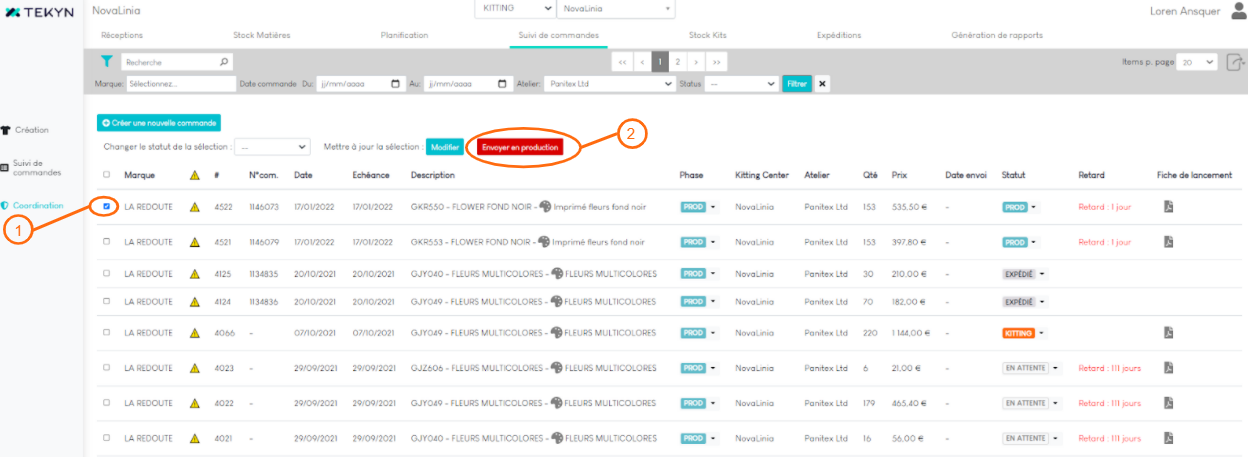The height and width of the screenshot is (457, 1248).
Task: Open the Atelier dropdown showing Panitex Ltd
Action: (x=610, y=84)
